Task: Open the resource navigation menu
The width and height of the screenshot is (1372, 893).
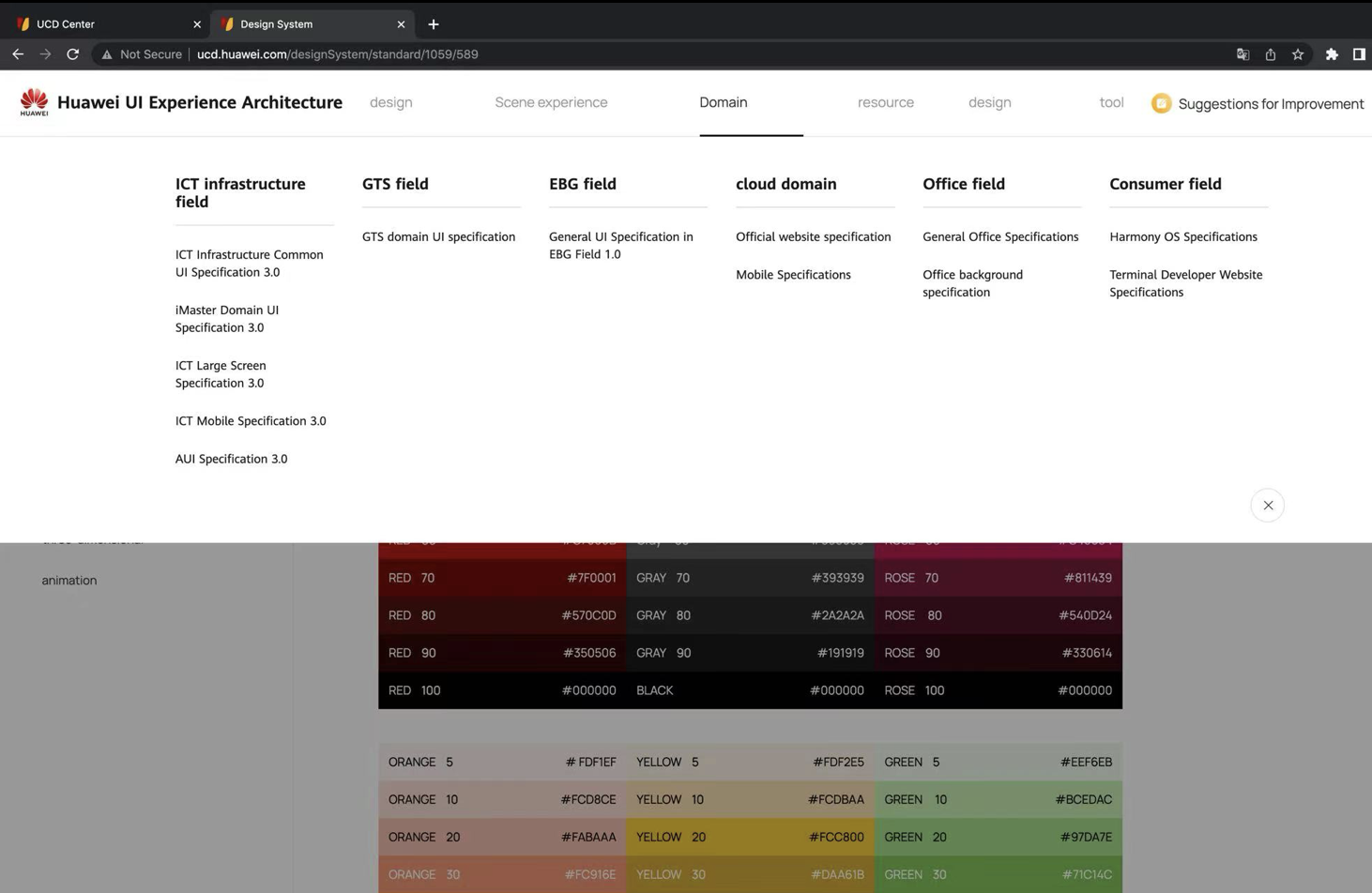Action: click(x=885, y=102)
